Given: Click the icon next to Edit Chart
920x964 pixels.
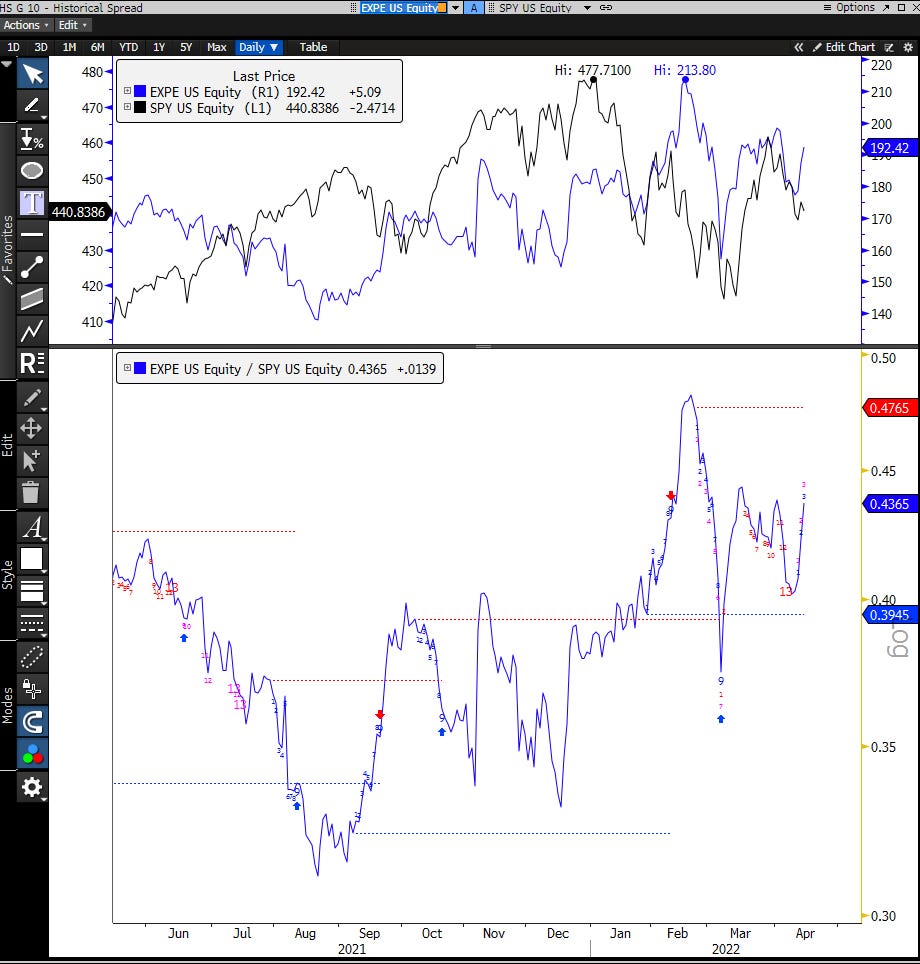Looking at the screenshot, I should [x=889, y=47].
